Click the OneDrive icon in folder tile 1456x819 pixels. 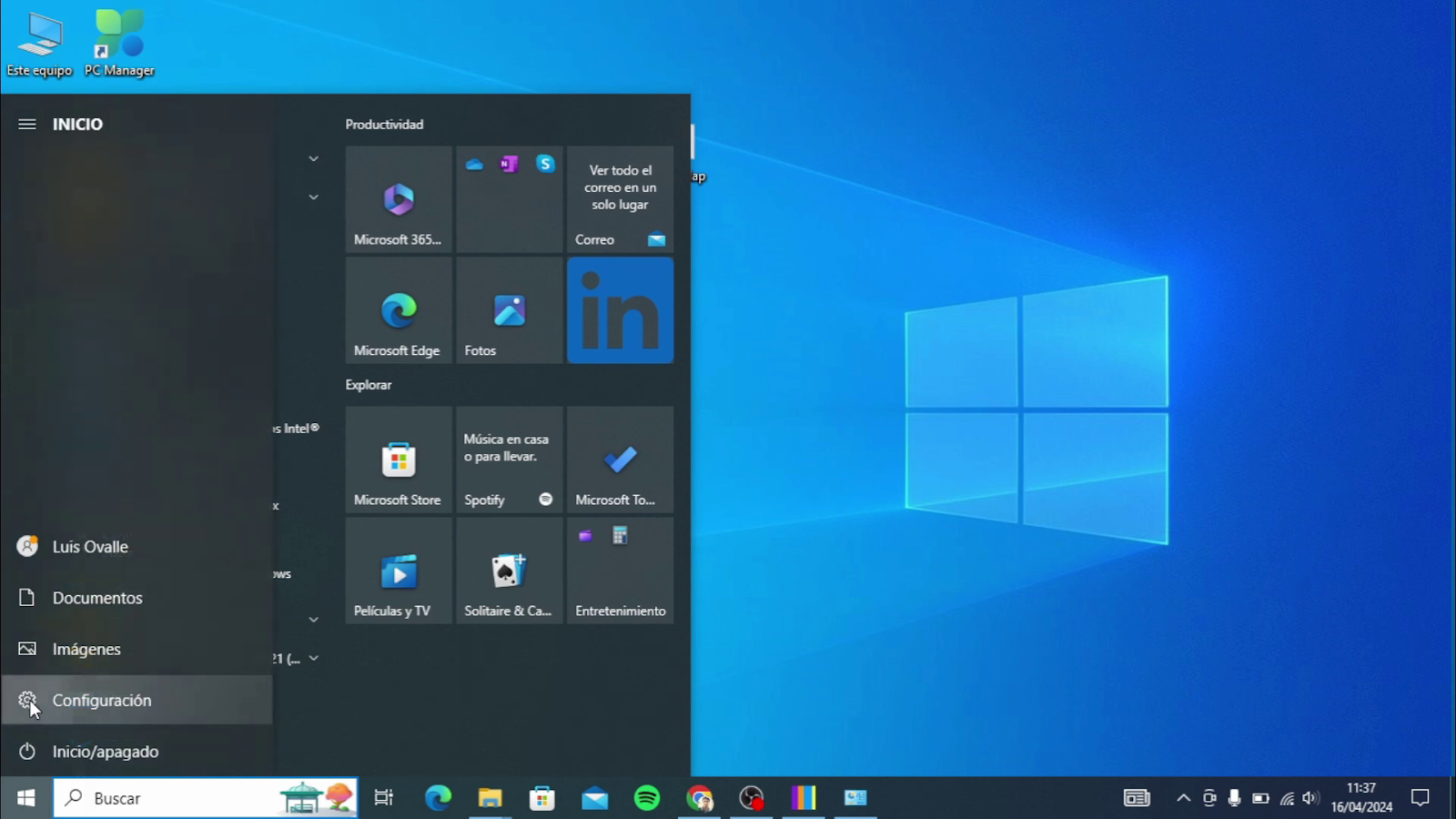pyautogui.click(x=474, y=164)
